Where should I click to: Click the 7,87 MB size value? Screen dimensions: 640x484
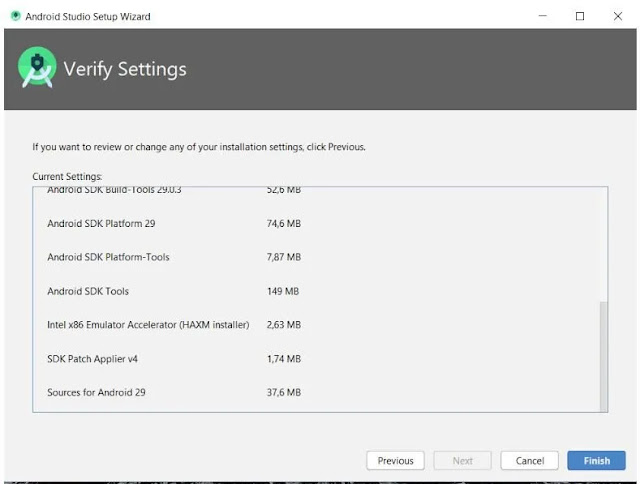pyautogui.click(x=284, y=257)
